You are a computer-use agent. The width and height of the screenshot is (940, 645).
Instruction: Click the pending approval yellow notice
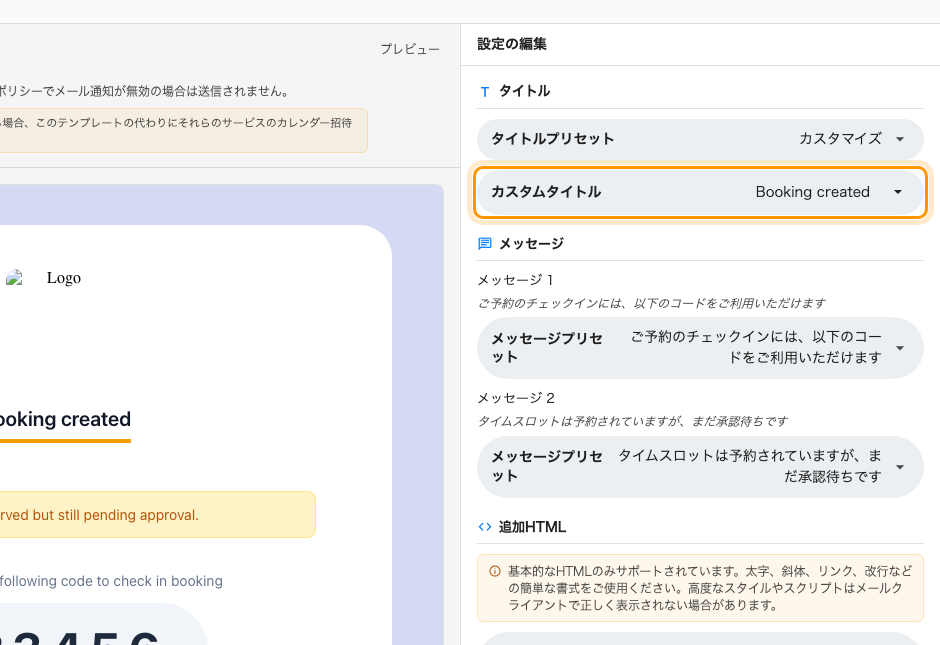pyautogui.click(x=158, y=514)
